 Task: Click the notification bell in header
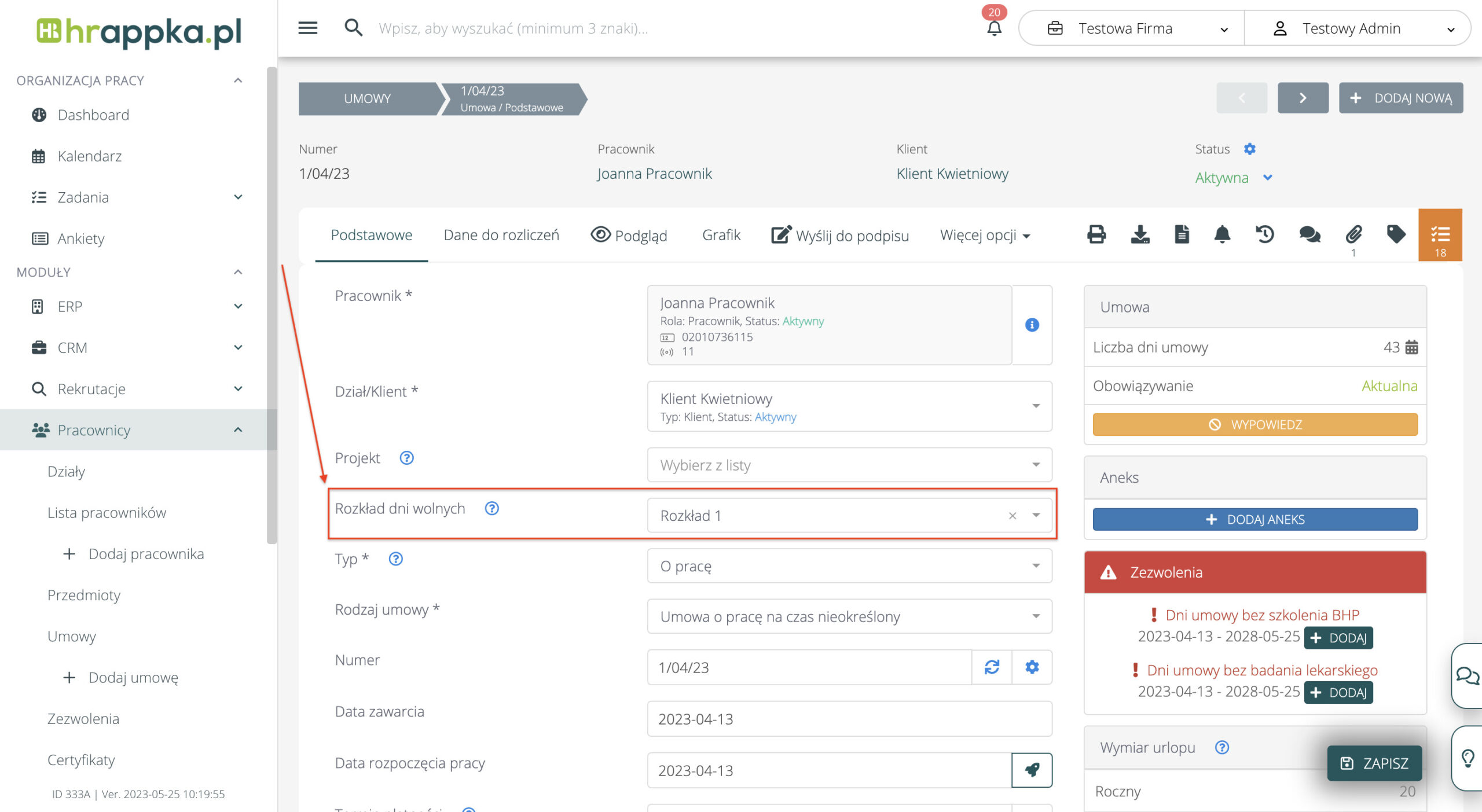pos(994,28)
